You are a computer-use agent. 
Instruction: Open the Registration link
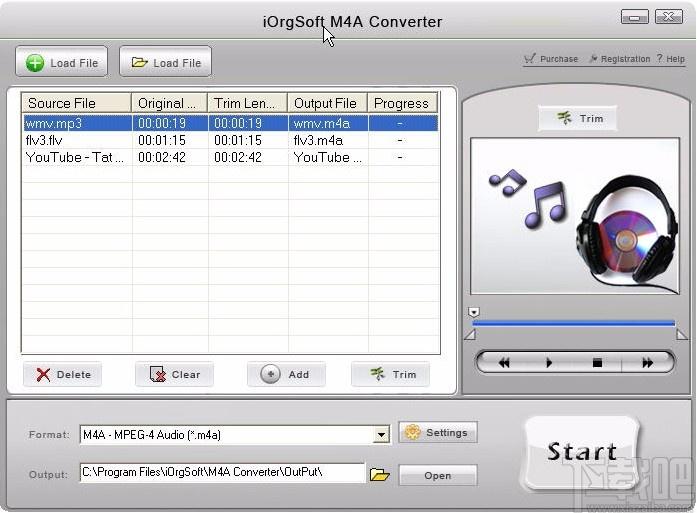tap(620, 59)
